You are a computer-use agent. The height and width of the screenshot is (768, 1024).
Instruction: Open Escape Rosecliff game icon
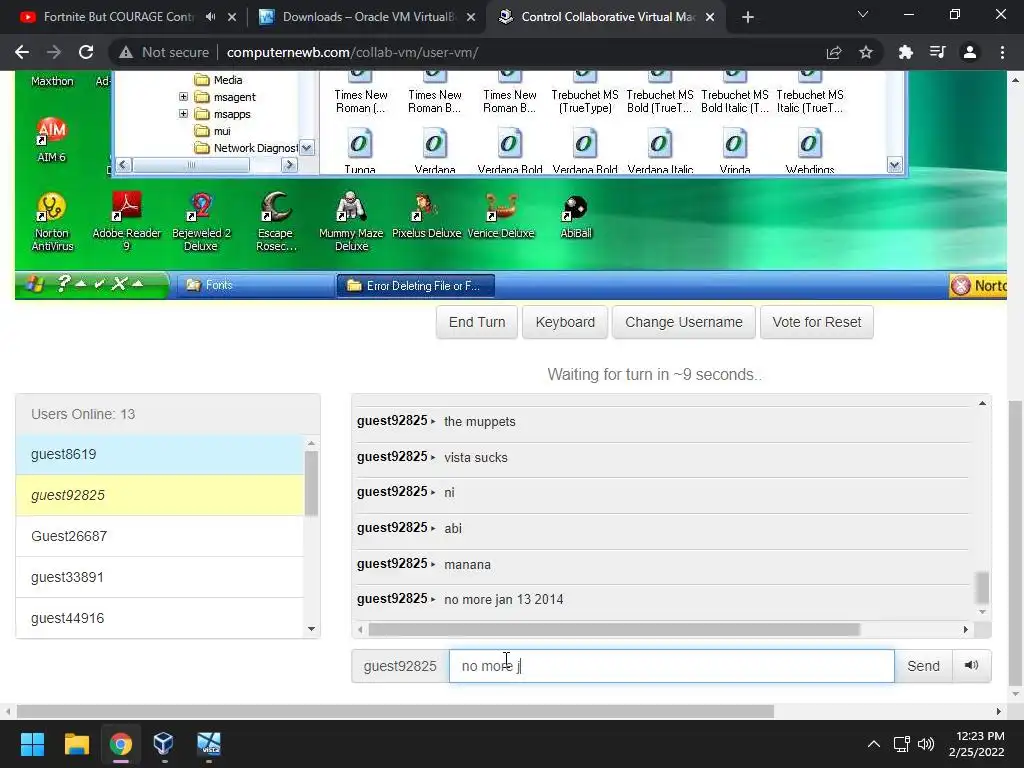click(276, 221)
